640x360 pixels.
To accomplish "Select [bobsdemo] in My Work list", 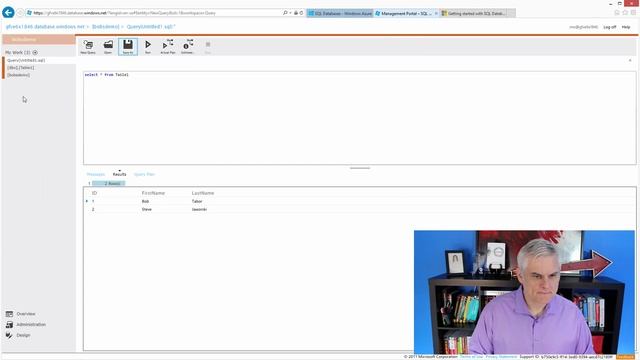I will (x=18, y=75).
